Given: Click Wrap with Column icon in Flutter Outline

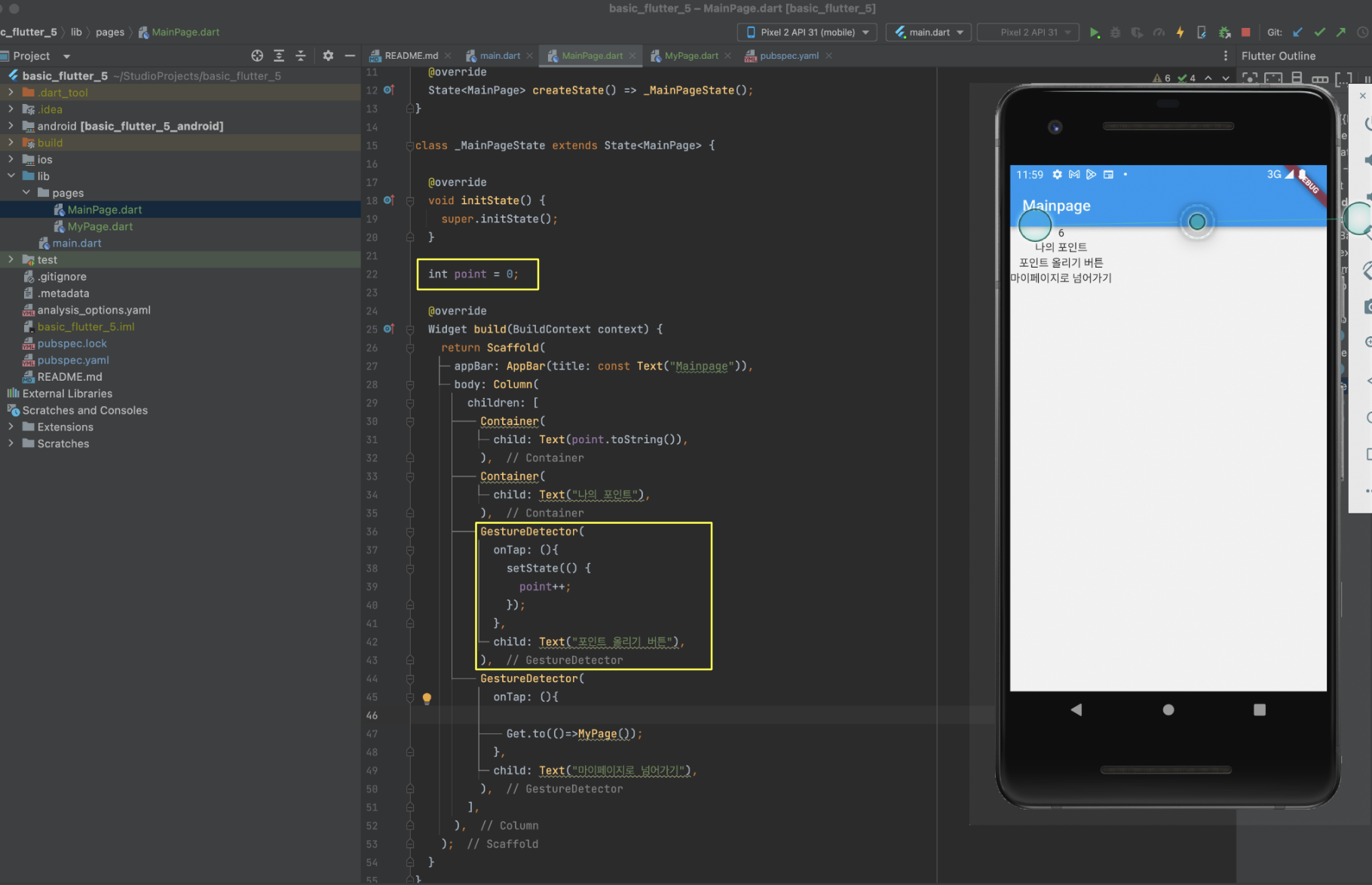Looking at the screenshot, I should point(1297,78).
